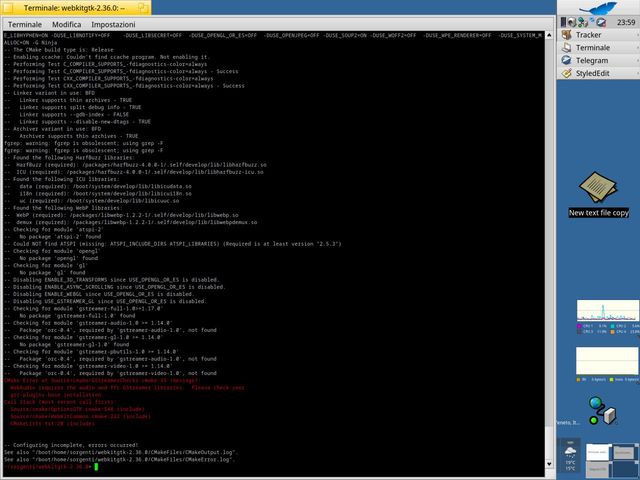Screen dimensions: 640x480
Task: Click the 'Found the following WebP libraries' line
Action: point(63,208)
